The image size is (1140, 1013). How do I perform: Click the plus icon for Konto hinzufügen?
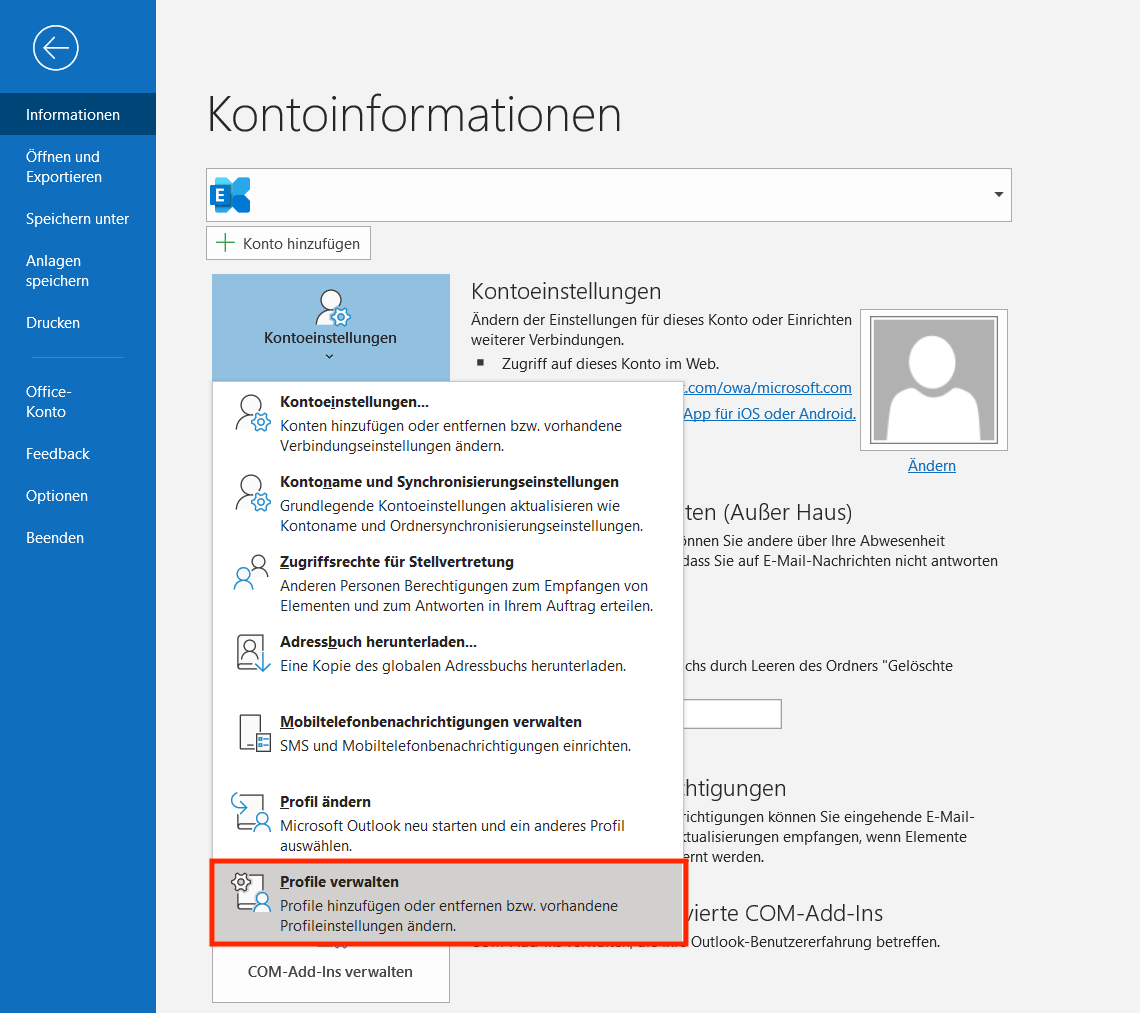(226, 243)
